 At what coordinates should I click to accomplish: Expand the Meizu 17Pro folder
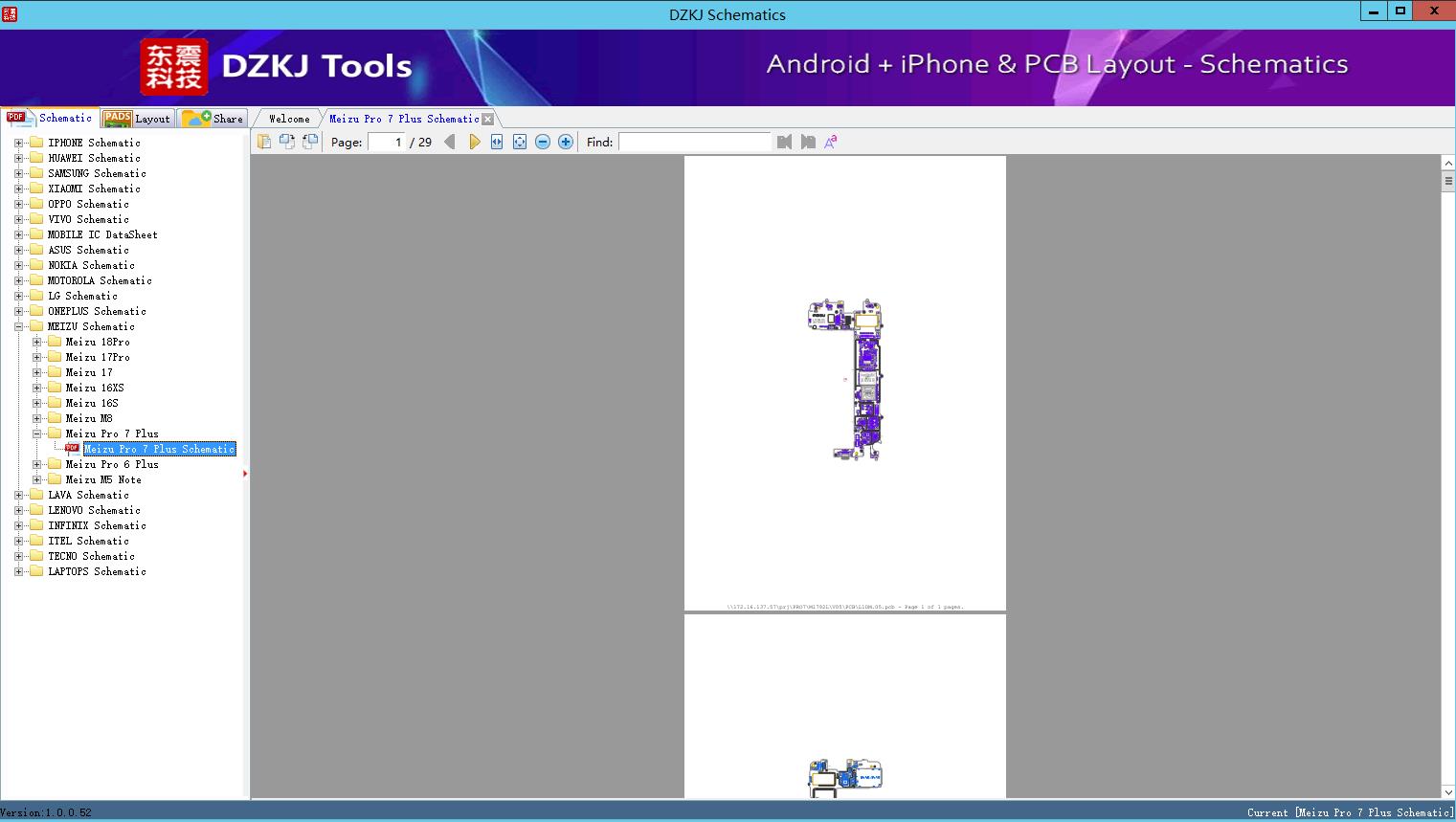coord(36,357)
